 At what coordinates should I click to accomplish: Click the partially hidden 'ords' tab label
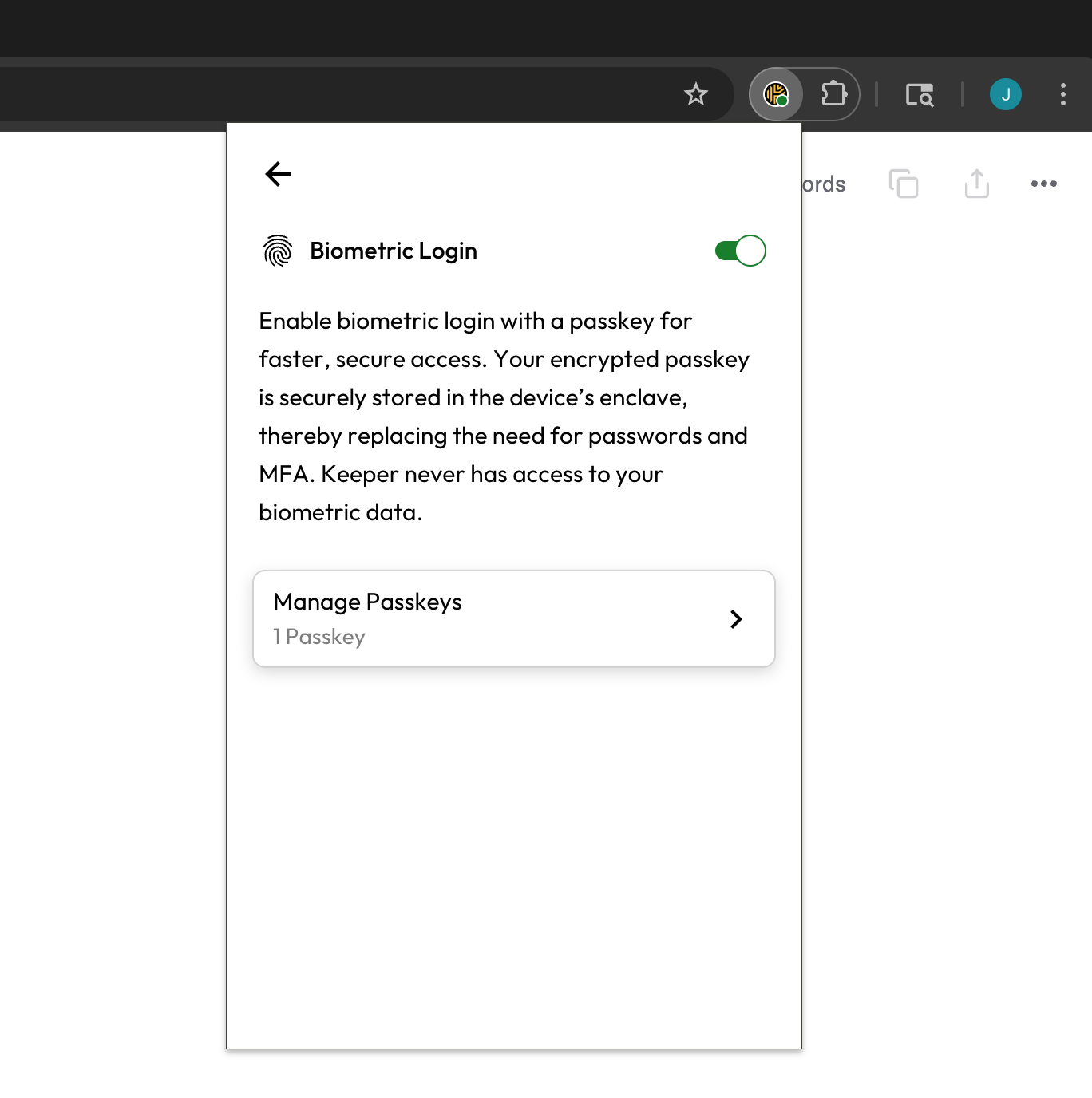tap(824, 184)
